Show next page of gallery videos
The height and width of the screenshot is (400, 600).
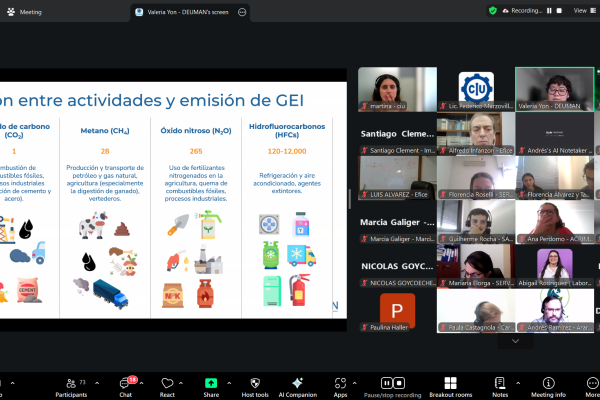point(515,341)
